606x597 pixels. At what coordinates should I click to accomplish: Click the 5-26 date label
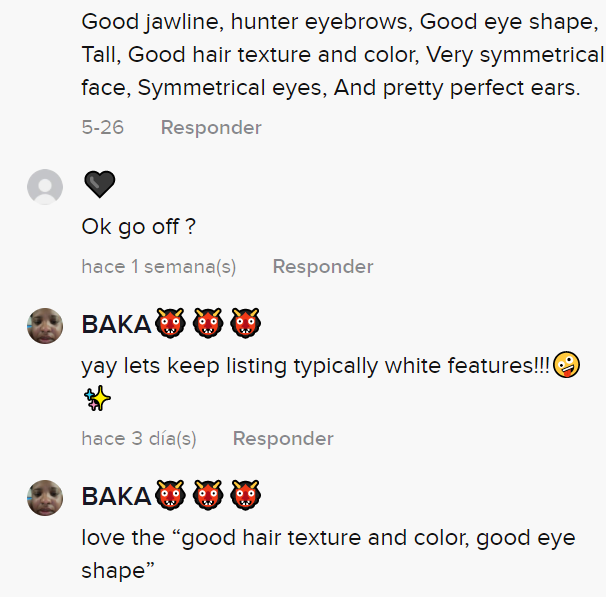(103, 128)
